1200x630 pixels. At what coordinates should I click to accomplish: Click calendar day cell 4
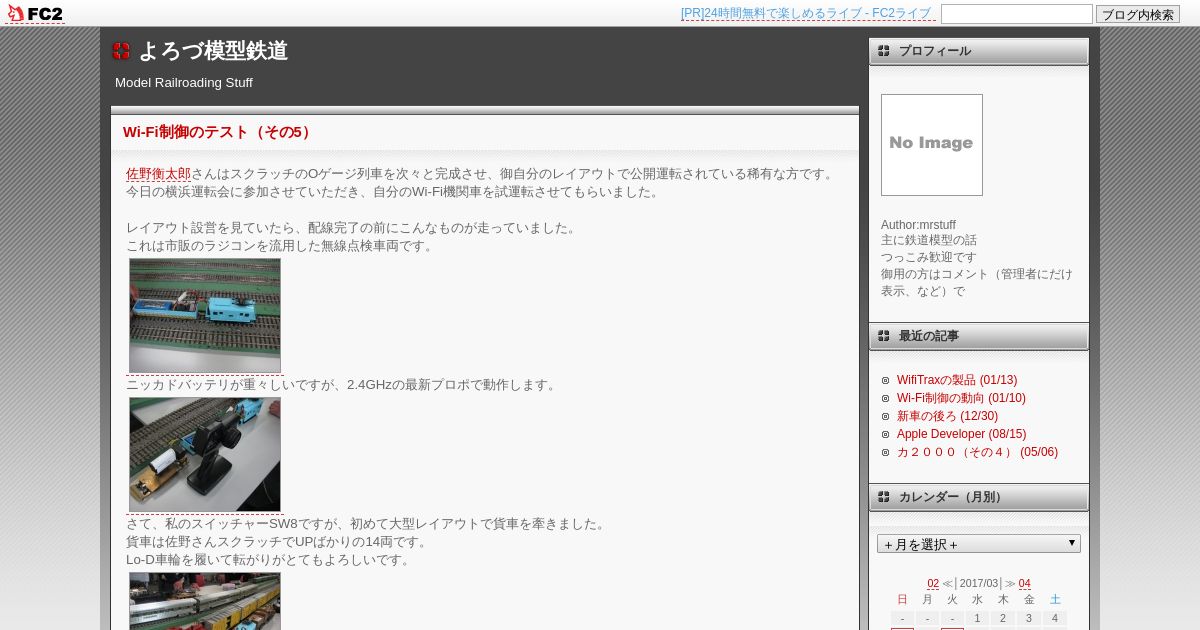point(1054,619)
